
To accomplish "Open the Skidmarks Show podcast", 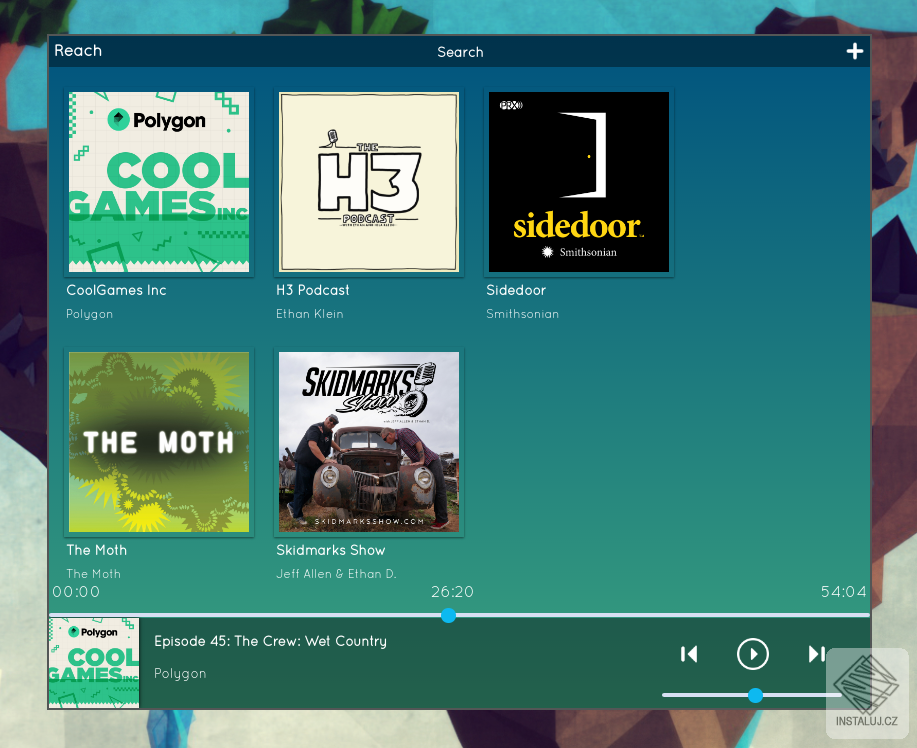I will point(368,441).
